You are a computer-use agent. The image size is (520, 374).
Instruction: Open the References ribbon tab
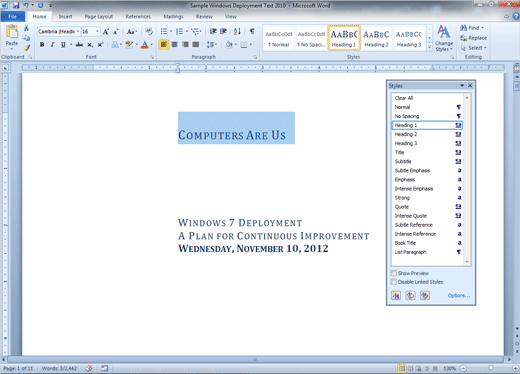click(138, 16)
